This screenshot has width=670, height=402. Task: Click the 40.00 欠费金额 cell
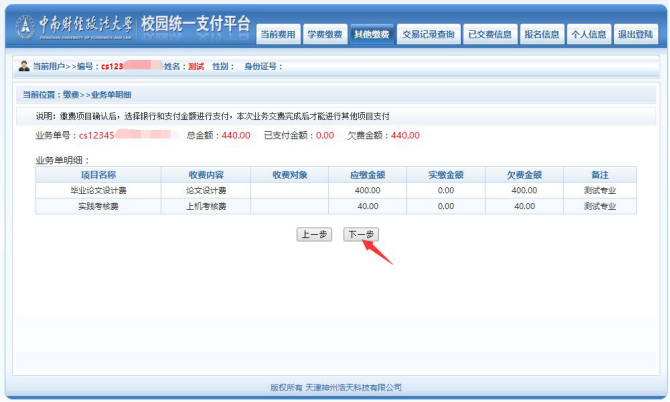coord(525,206)
